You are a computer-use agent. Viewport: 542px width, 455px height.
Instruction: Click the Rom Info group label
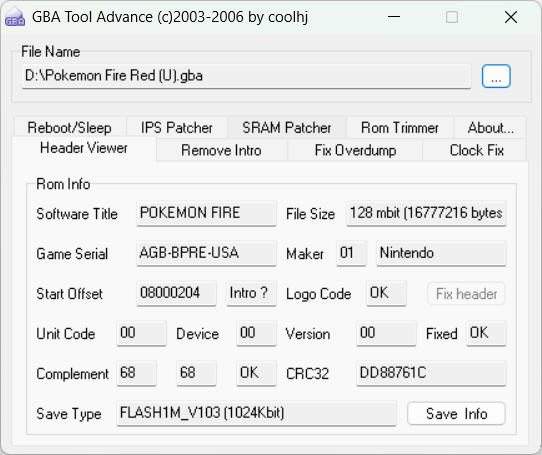click(63, 184)
